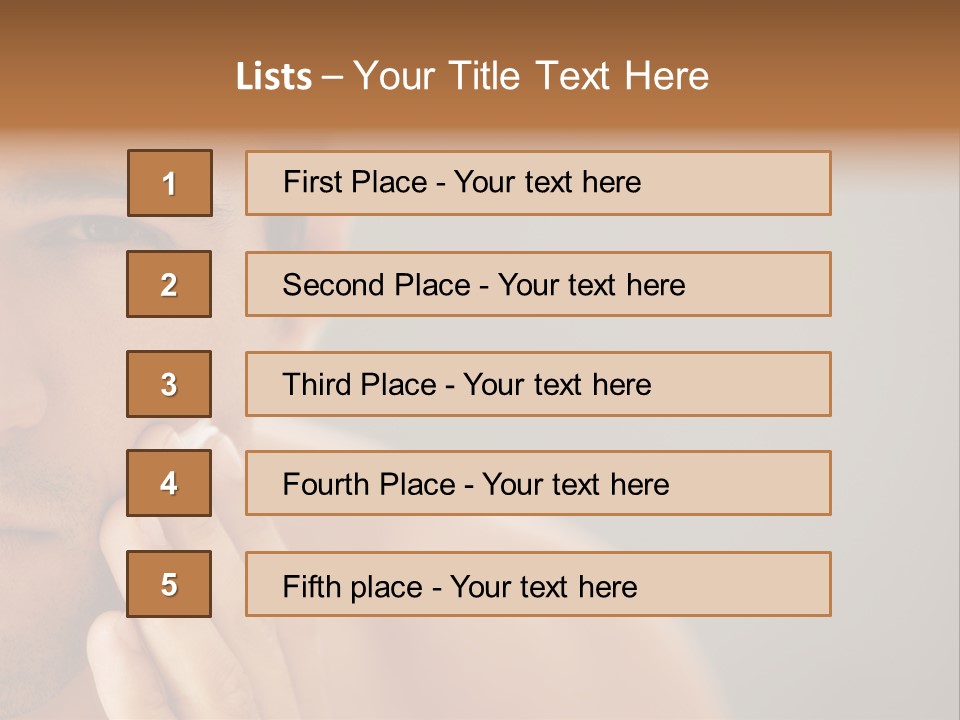Select the 'Fifth place - Your text here' box
This screenshot has height=720, width=960.
pos(538,584)
